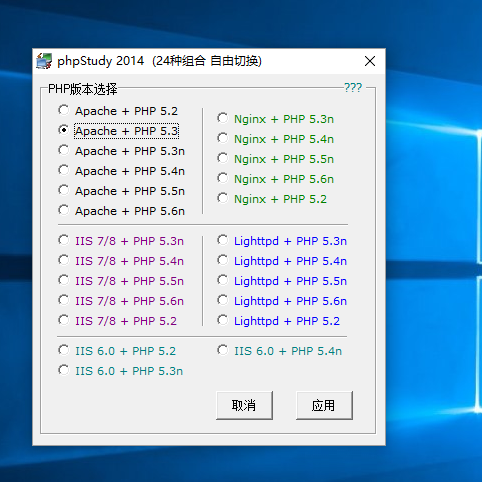The width and height of the screenshot is (482, 482).
Task: Close the phpStudy 2014 dialog
Action: tap(370, 61)
